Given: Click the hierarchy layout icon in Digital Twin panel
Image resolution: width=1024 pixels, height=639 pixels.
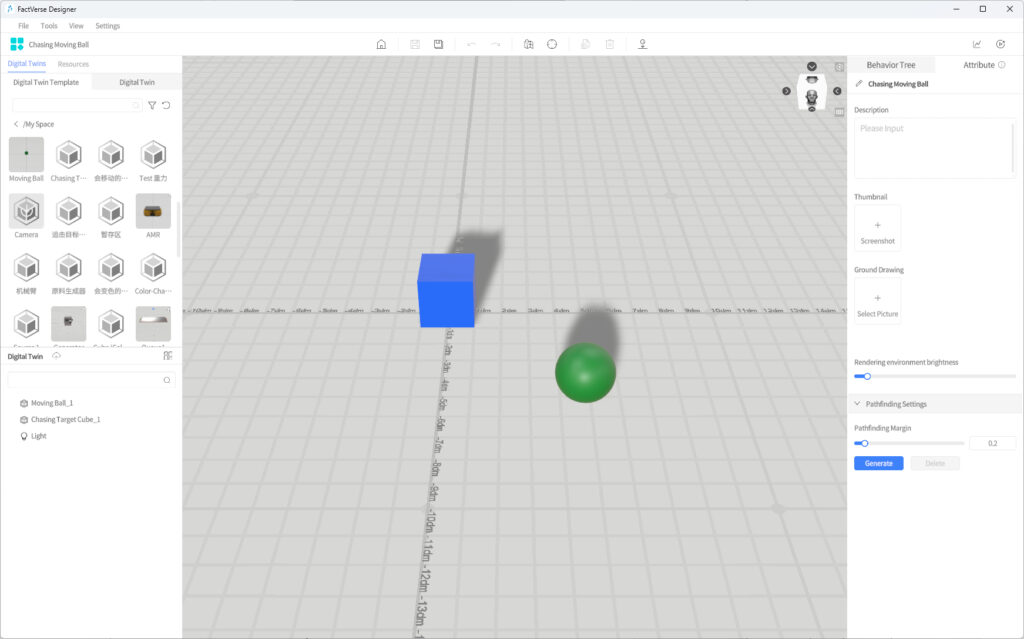Looking at the screenshot, I should click(x=168, y=355).
